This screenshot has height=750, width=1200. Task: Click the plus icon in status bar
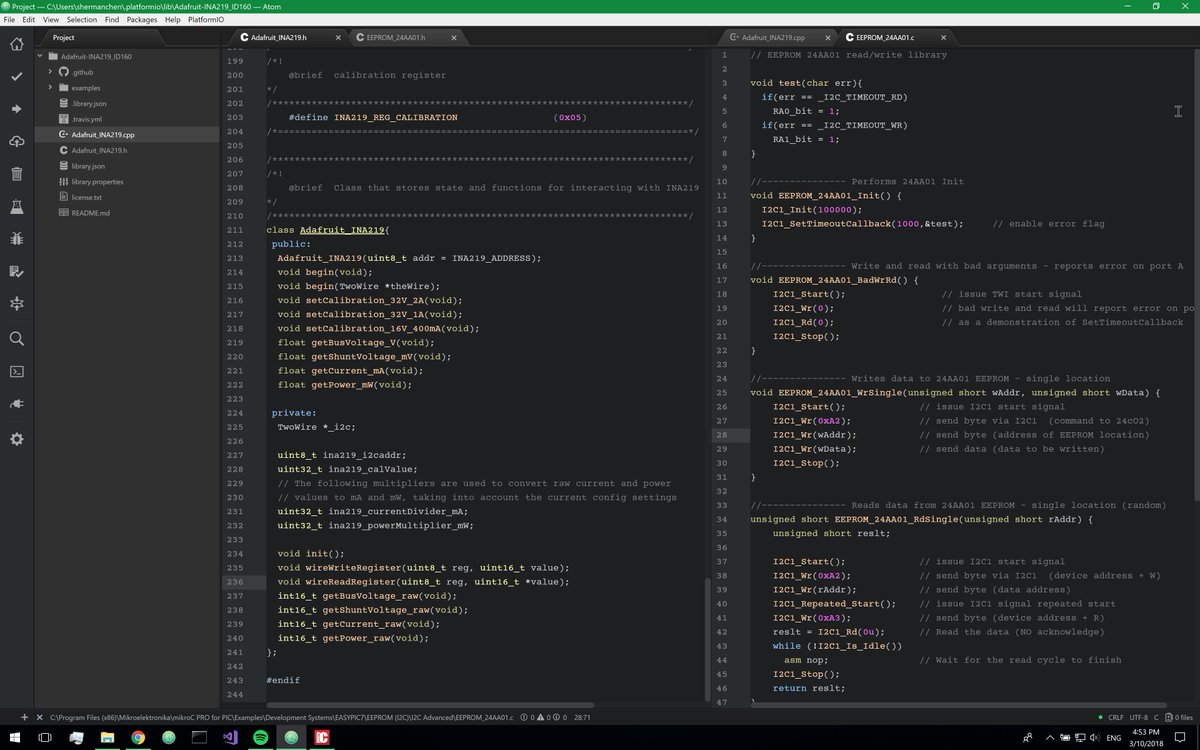[23, 717]
